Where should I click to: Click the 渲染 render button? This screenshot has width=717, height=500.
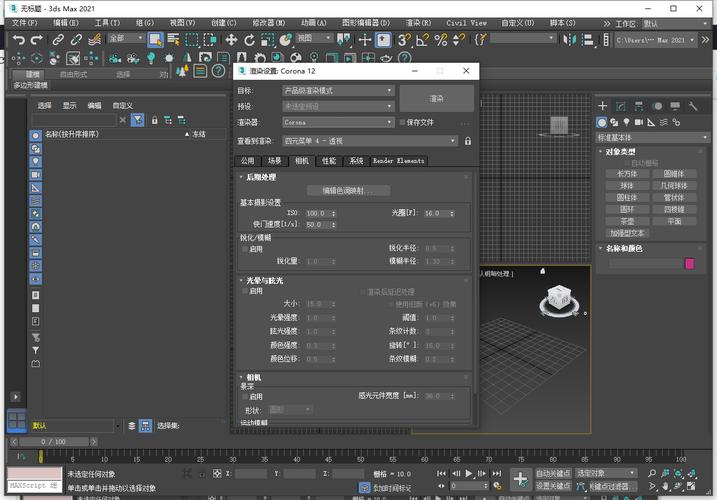(x=436, y=98)
